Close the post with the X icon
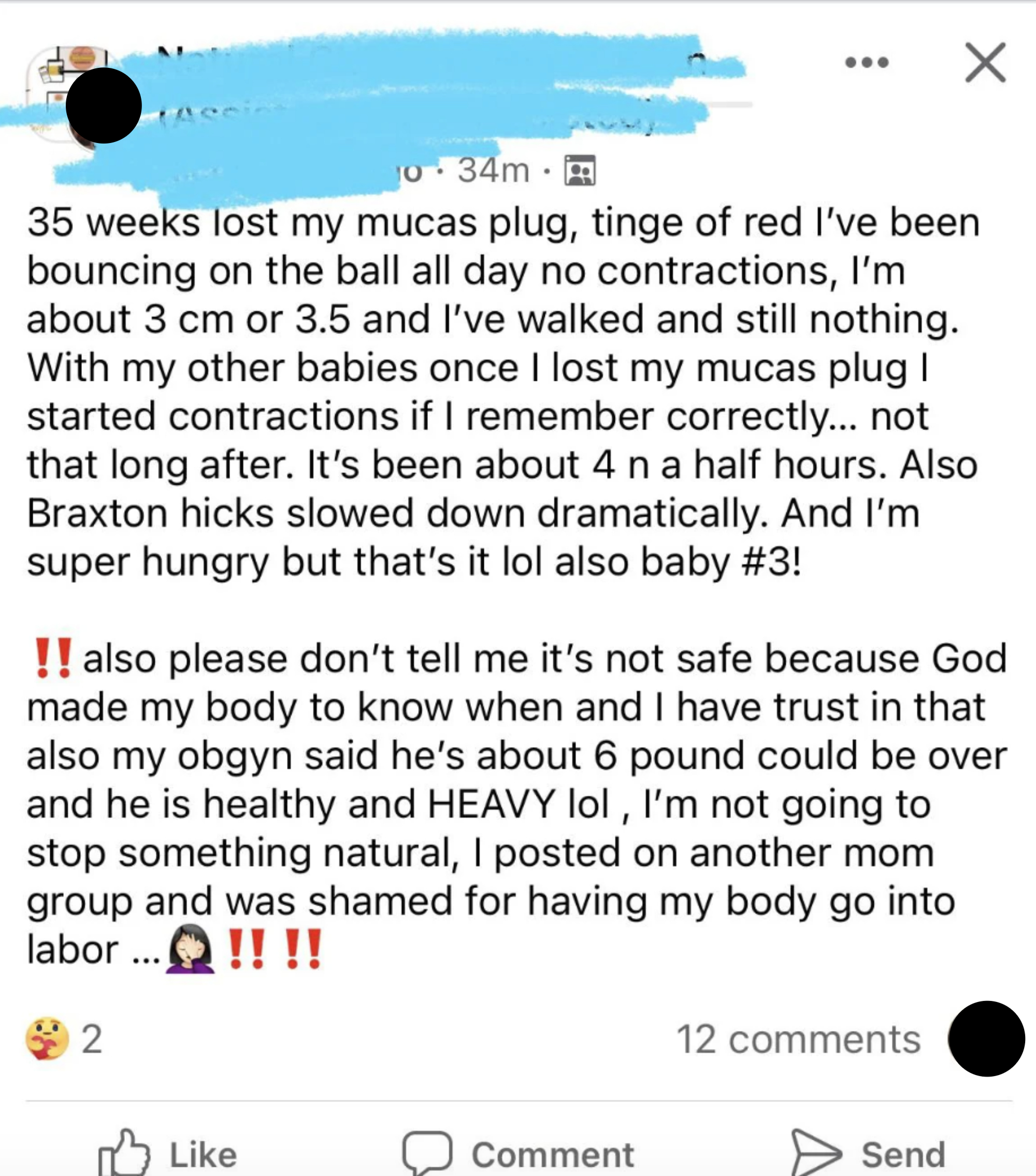 point(985,62)
